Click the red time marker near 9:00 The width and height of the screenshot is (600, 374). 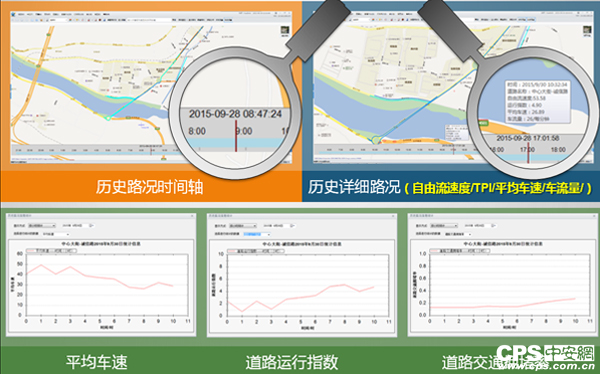pos(236,136)
